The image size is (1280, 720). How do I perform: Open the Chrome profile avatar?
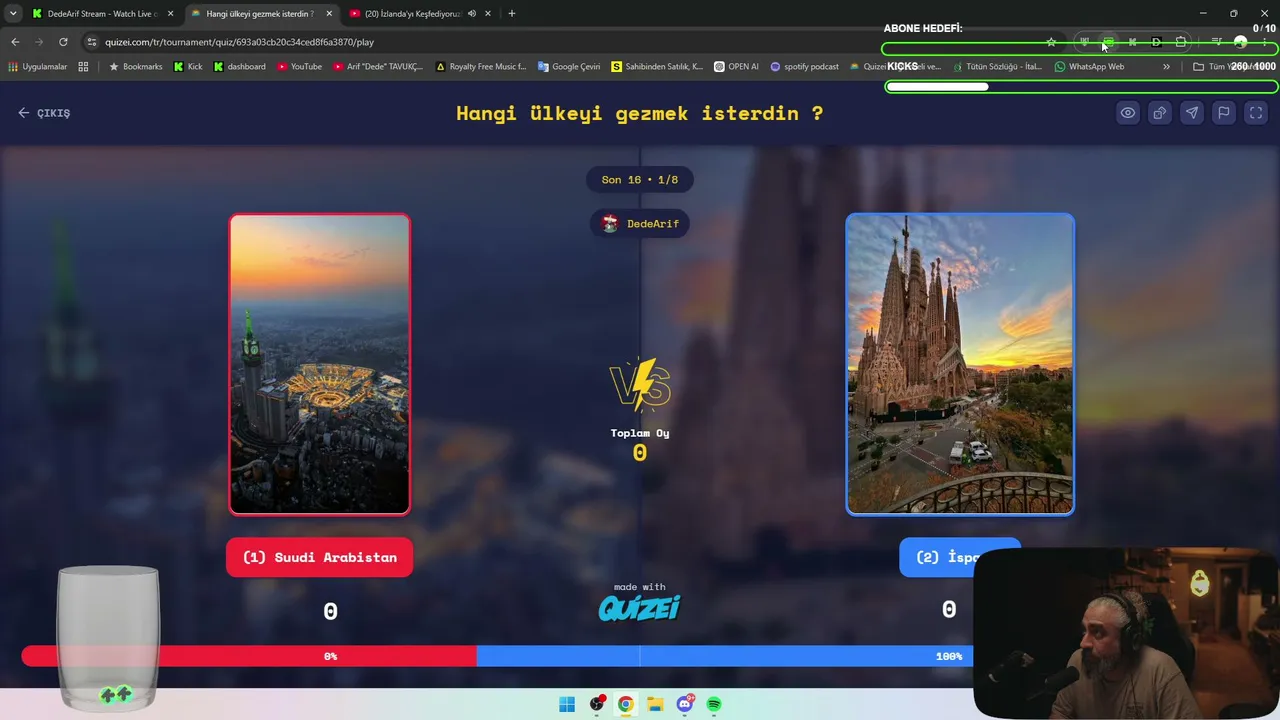(1240, 42)
